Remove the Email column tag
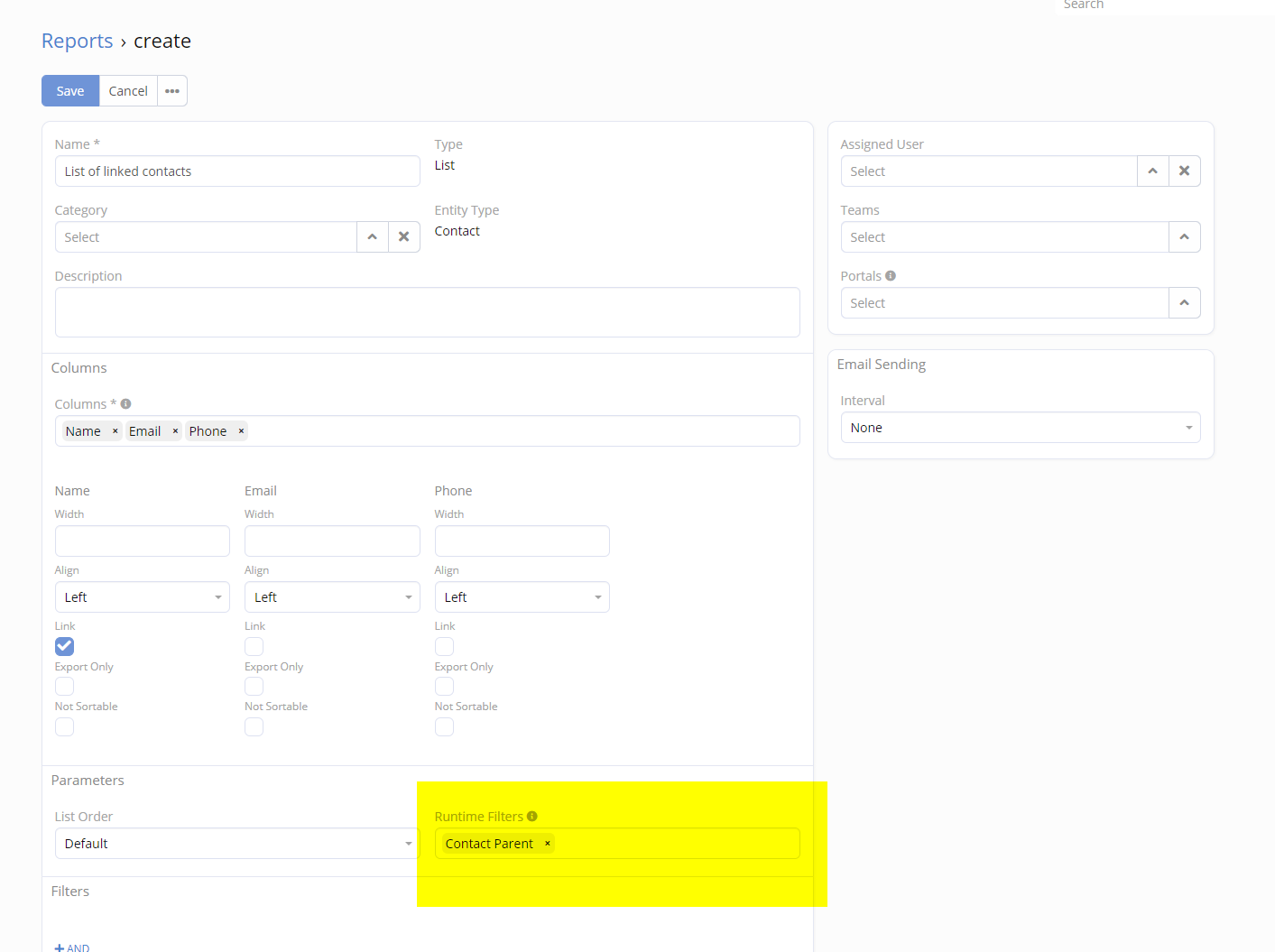This screenshot has width=1275, height=952. (x=175, y=431)
